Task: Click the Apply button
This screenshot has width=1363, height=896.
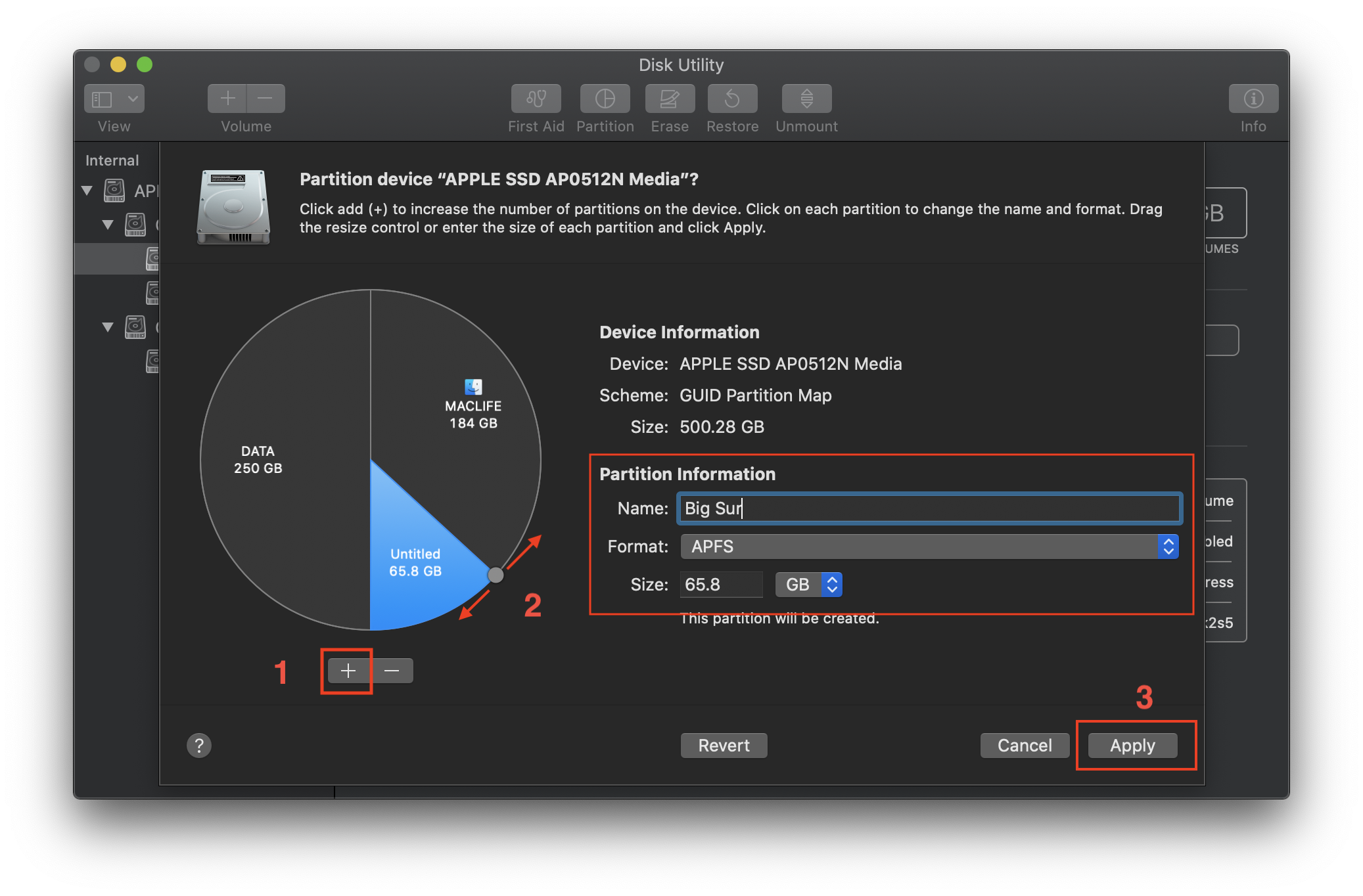Action: pyautogui.click(x=1132, y=746)
